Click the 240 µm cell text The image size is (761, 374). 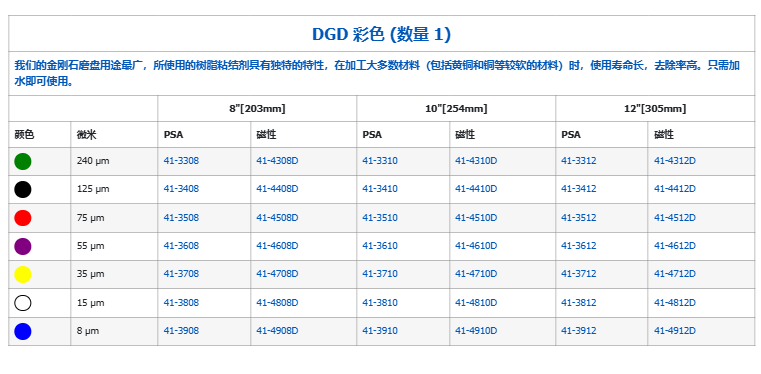(93, 161)
